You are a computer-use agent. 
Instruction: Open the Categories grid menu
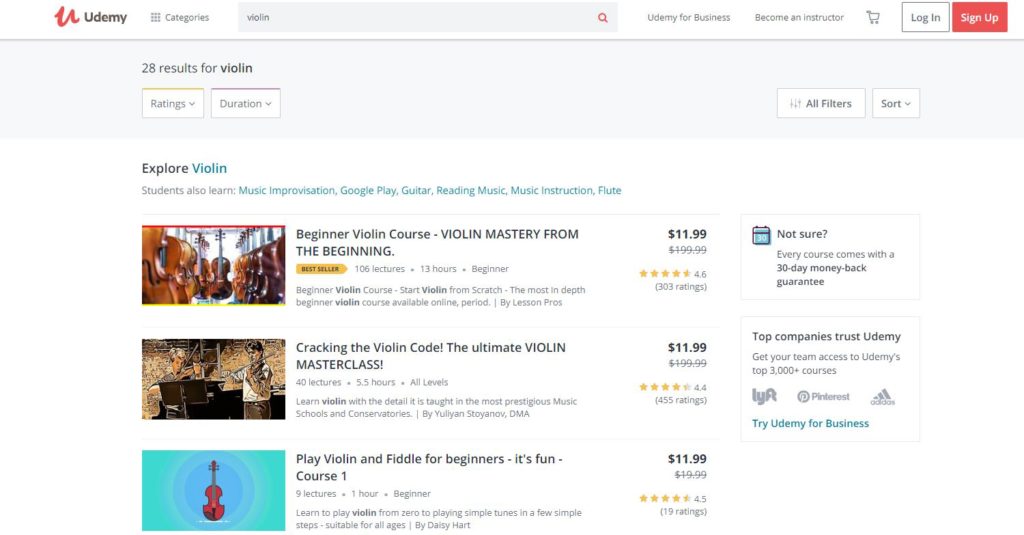pos(180,18)
